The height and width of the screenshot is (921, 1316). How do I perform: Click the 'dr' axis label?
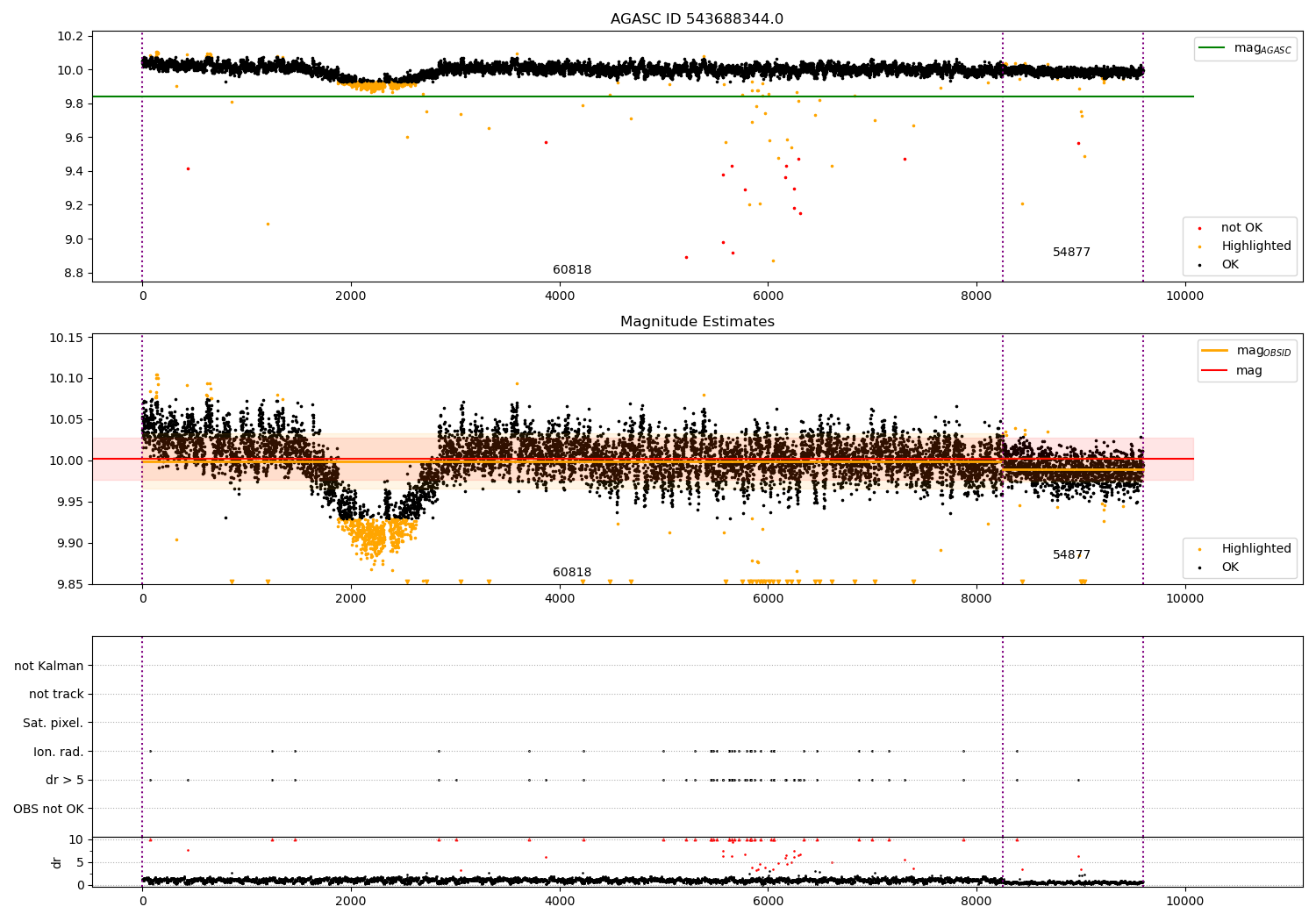coord(57,862)
